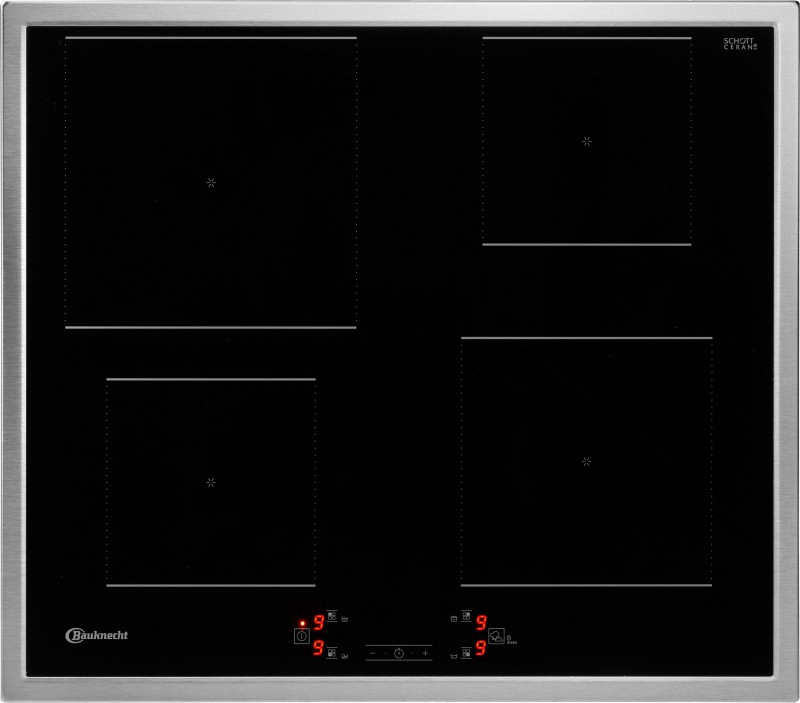This screenshot has height=703, width=800.
Task: Click the Schott Ceran logo
Action: pyautogui.click(x=740, y=44)
